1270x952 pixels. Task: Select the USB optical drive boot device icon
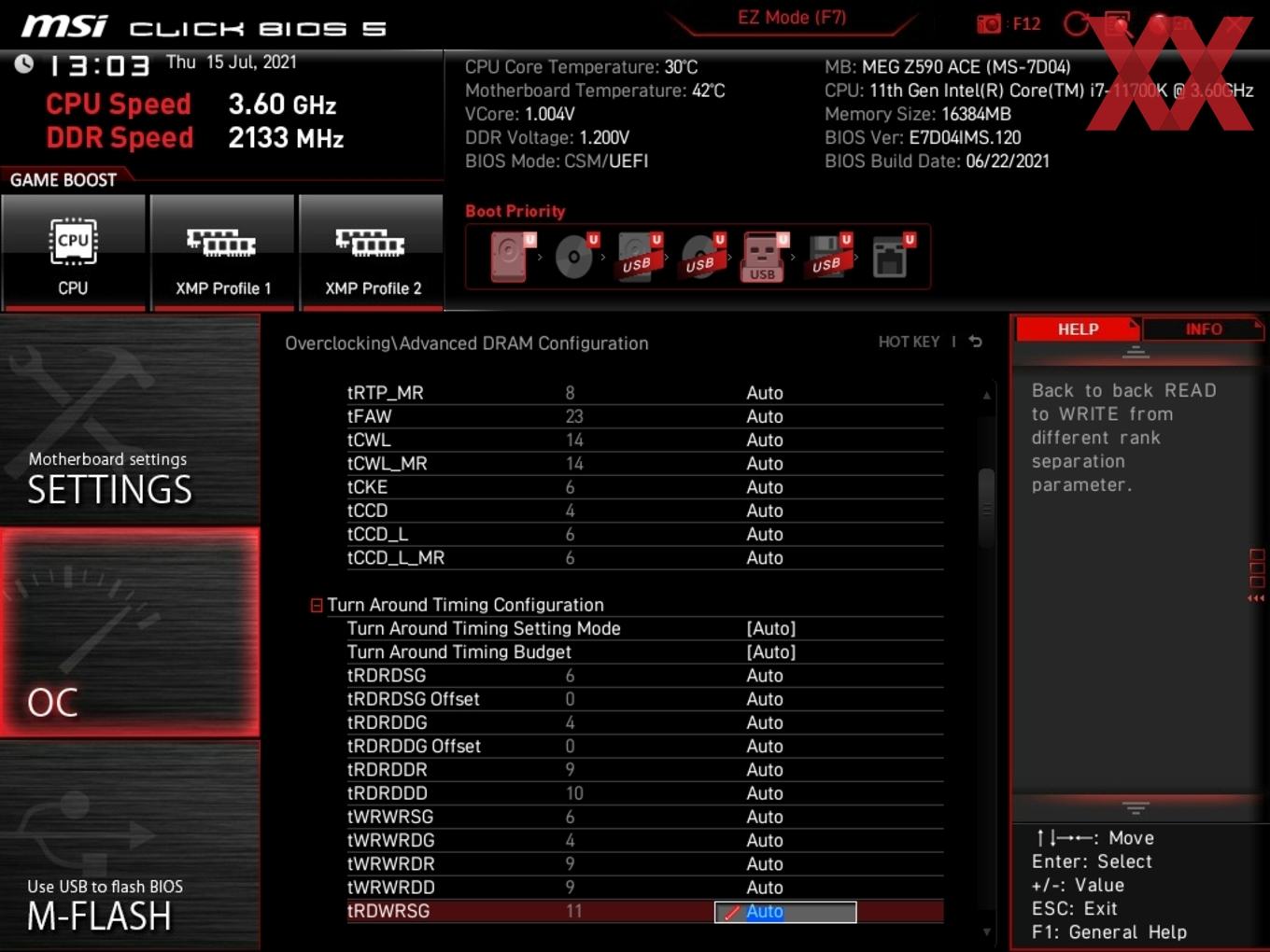[x=701, y=257]
